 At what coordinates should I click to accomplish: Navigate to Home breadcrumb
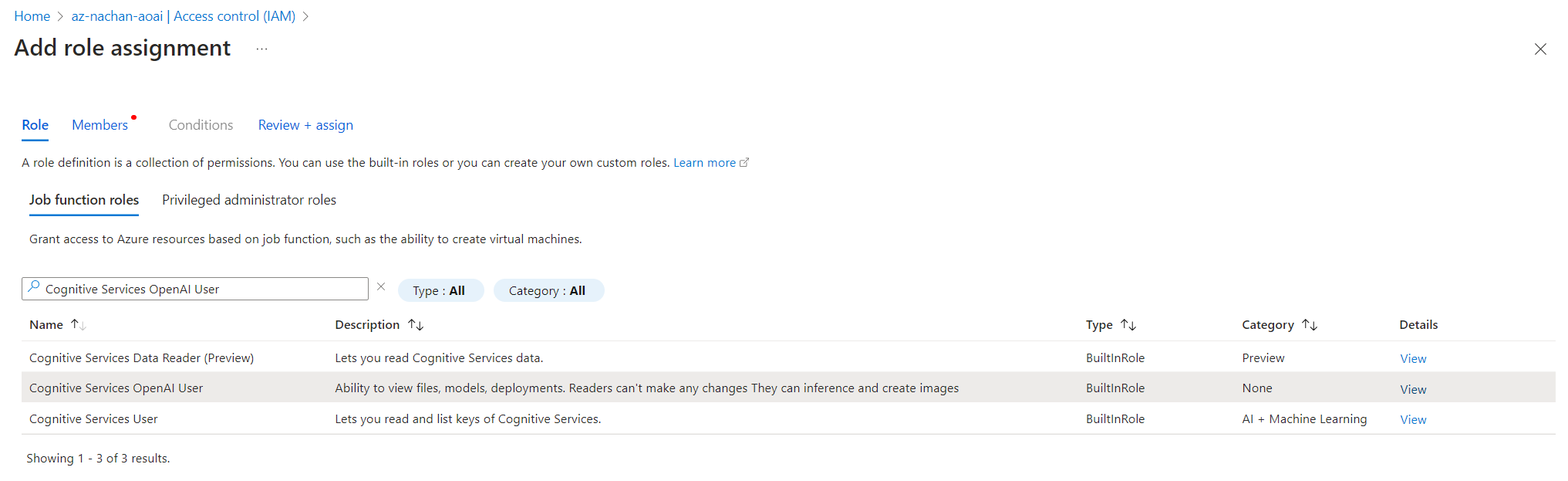(32, 16)
